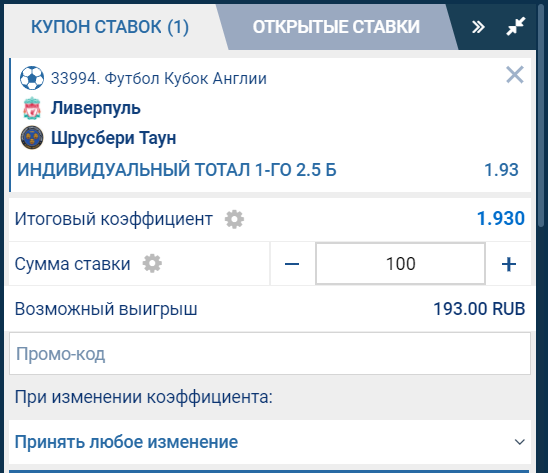Click the dropdown chevron for odds change
This screenshot has width=548, height=473.
520,442
